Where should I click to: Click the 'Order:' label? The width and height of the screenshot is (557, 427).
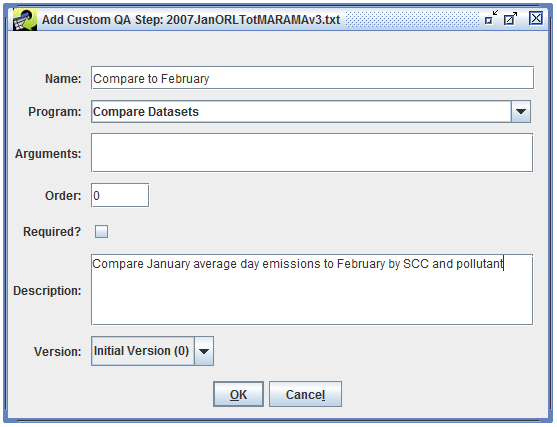point(63,196)
